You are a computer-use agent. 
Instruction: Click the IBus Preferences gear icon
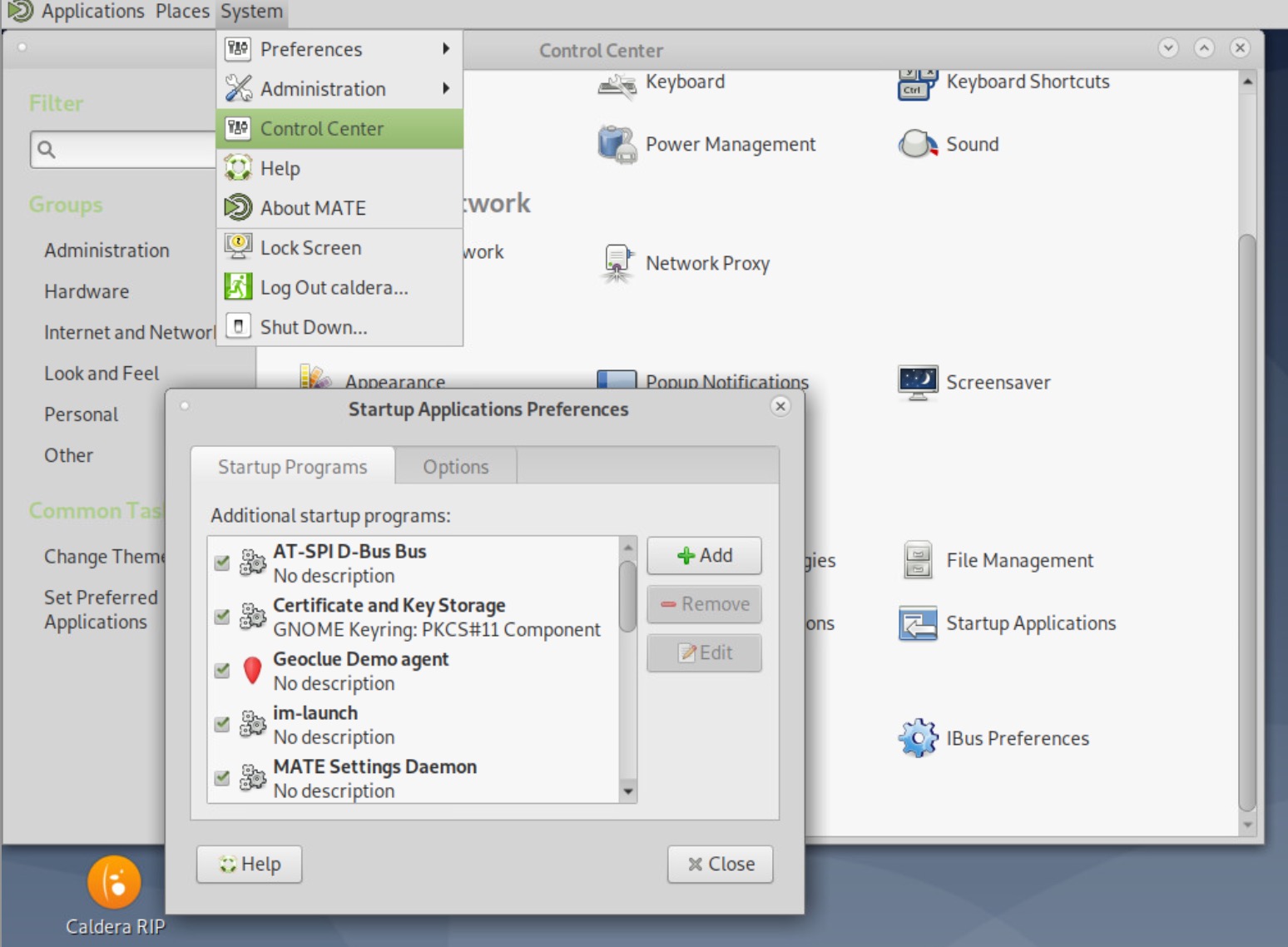click(x=917, y=738)
